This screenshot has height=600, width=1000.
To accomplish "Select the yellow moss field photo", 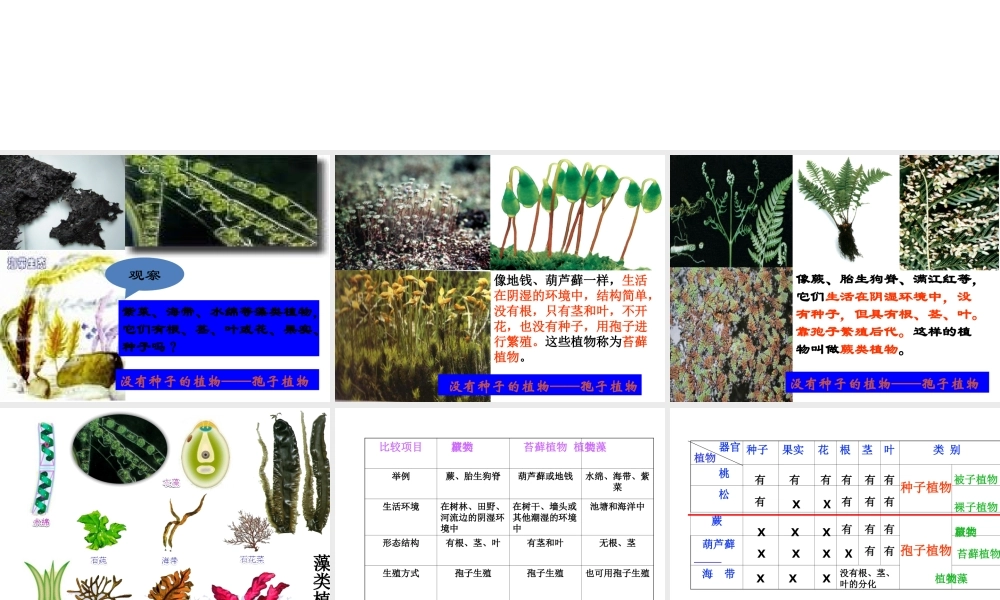I will pyautogui.click(x=413, y=335).
